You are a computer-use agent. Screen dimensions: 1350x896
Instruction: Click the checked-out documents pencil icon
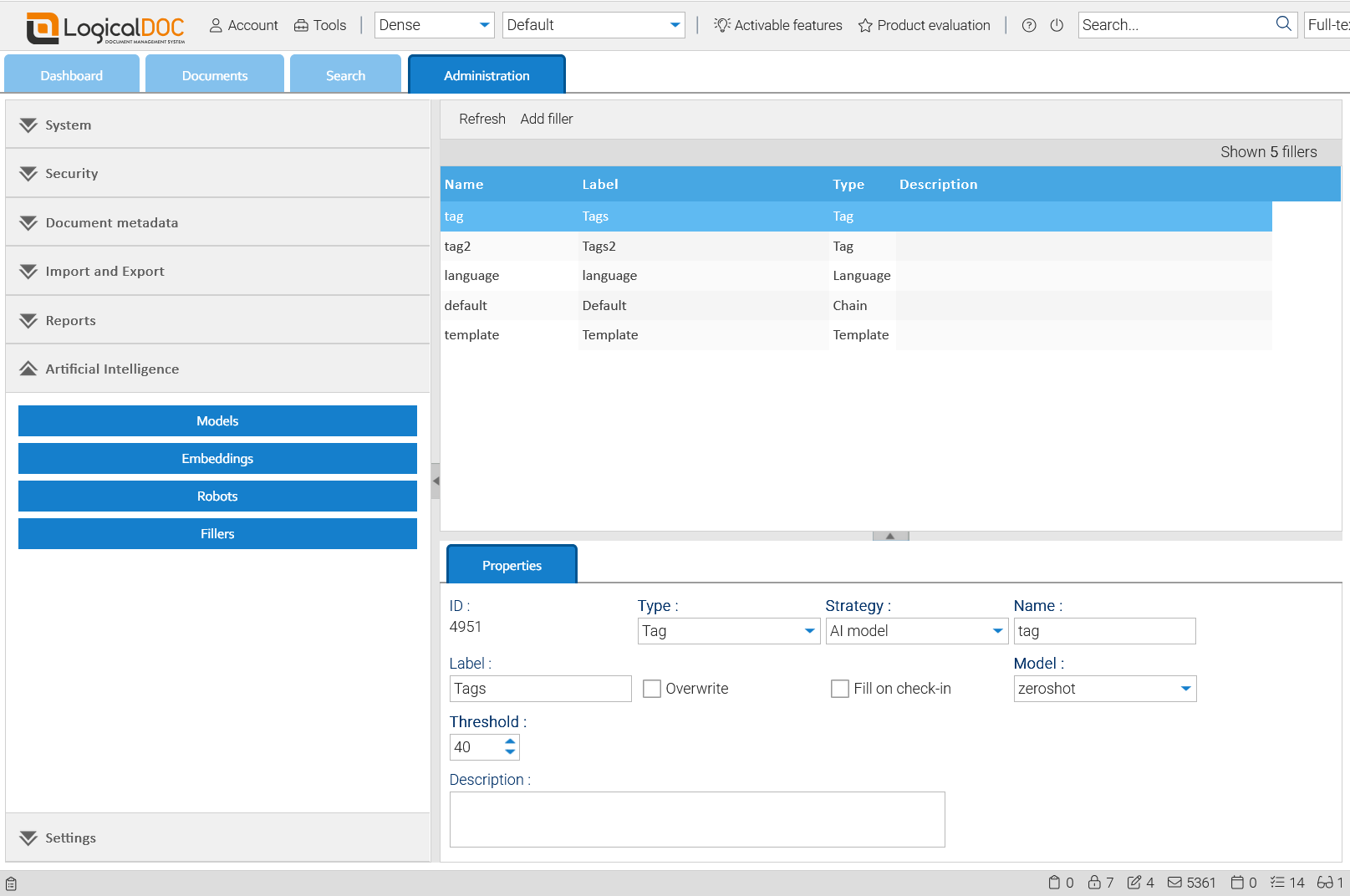(1134, 883)
